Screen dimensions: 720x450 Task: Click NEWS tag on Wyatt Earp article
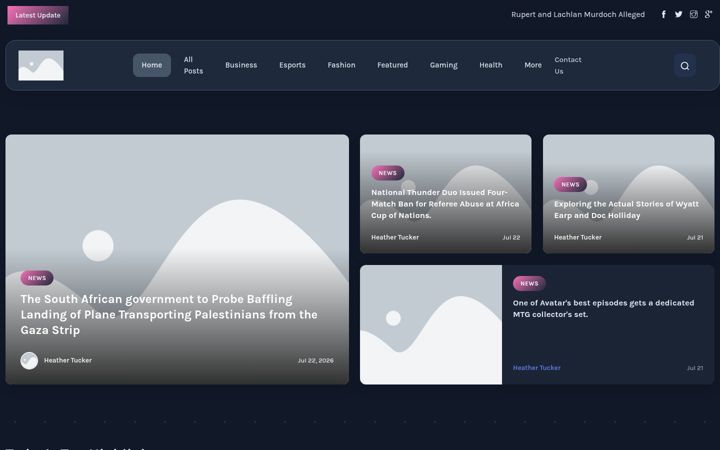pyautogui.click(x=570, y=185)
